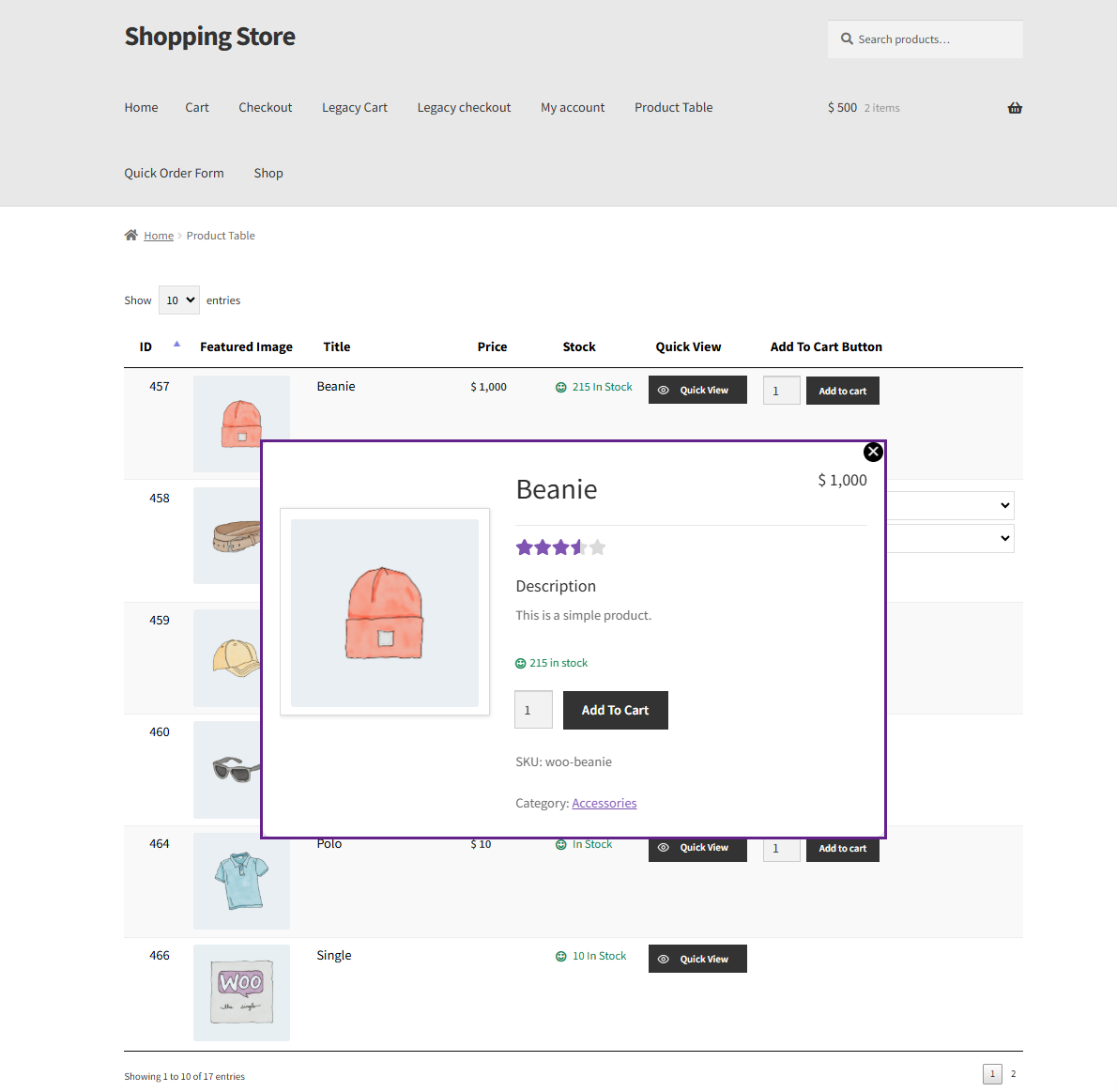The image size is (1117, 1092).
Task: Navigate to the Checkout menu item
Action: 265,107
